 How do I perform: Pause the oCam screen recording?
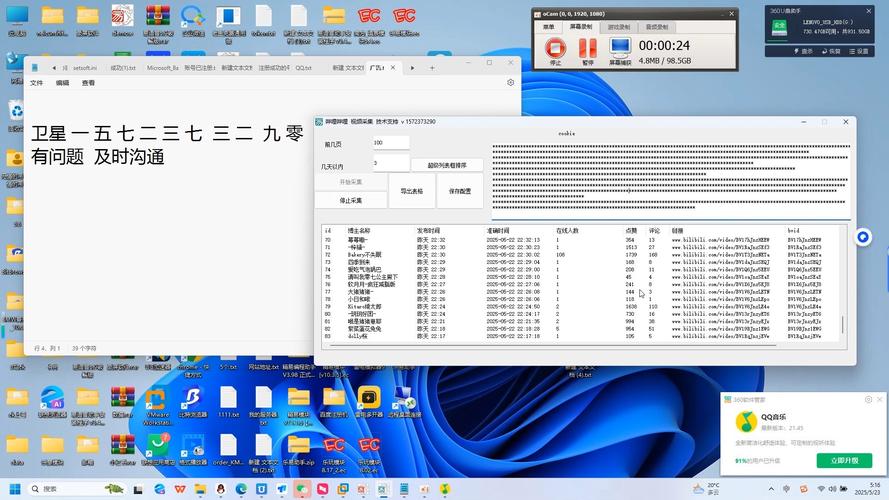[588, 46]
